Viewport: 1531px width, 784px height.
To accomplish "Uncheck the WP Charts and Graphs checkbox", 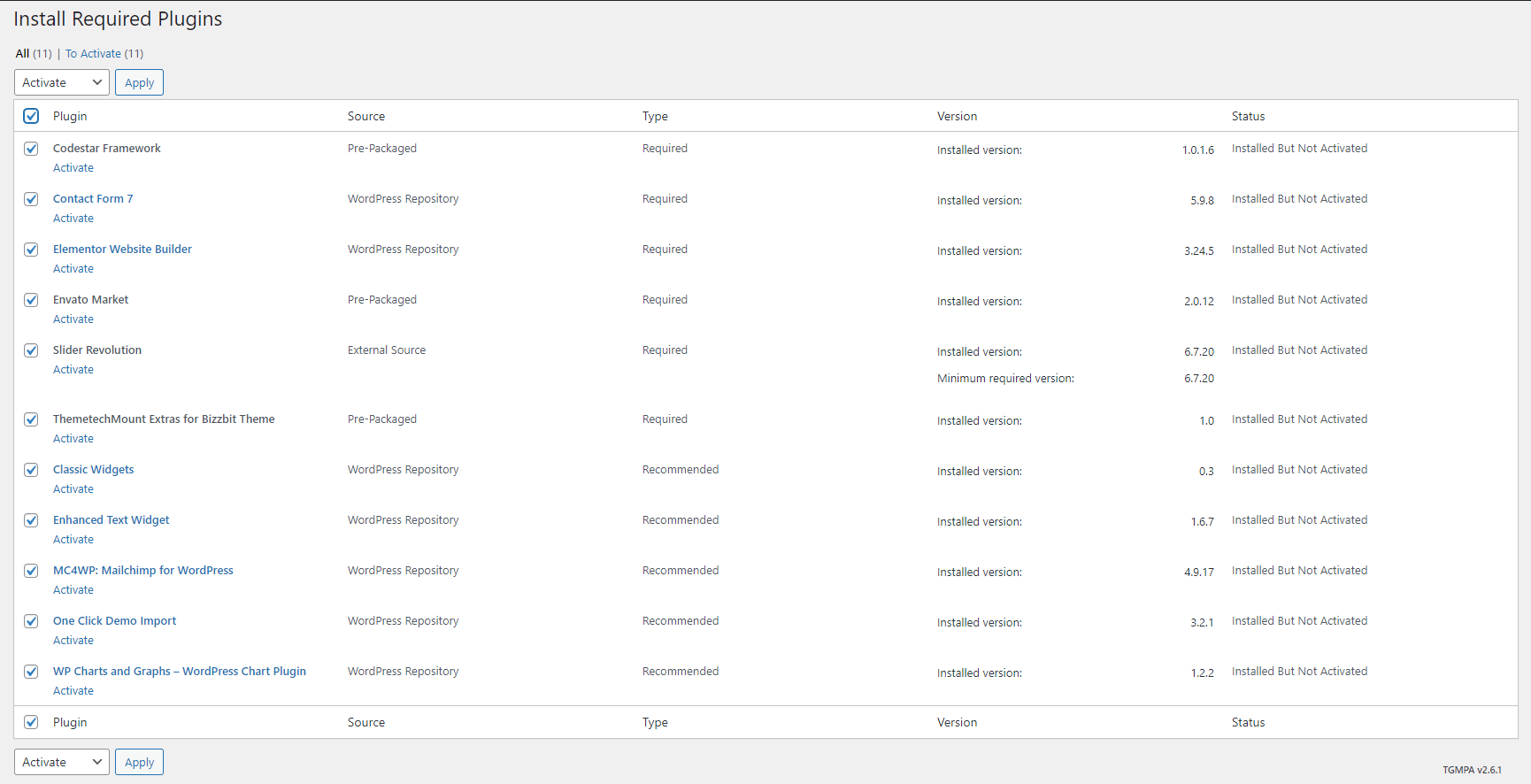I will (x=31, y=672).
